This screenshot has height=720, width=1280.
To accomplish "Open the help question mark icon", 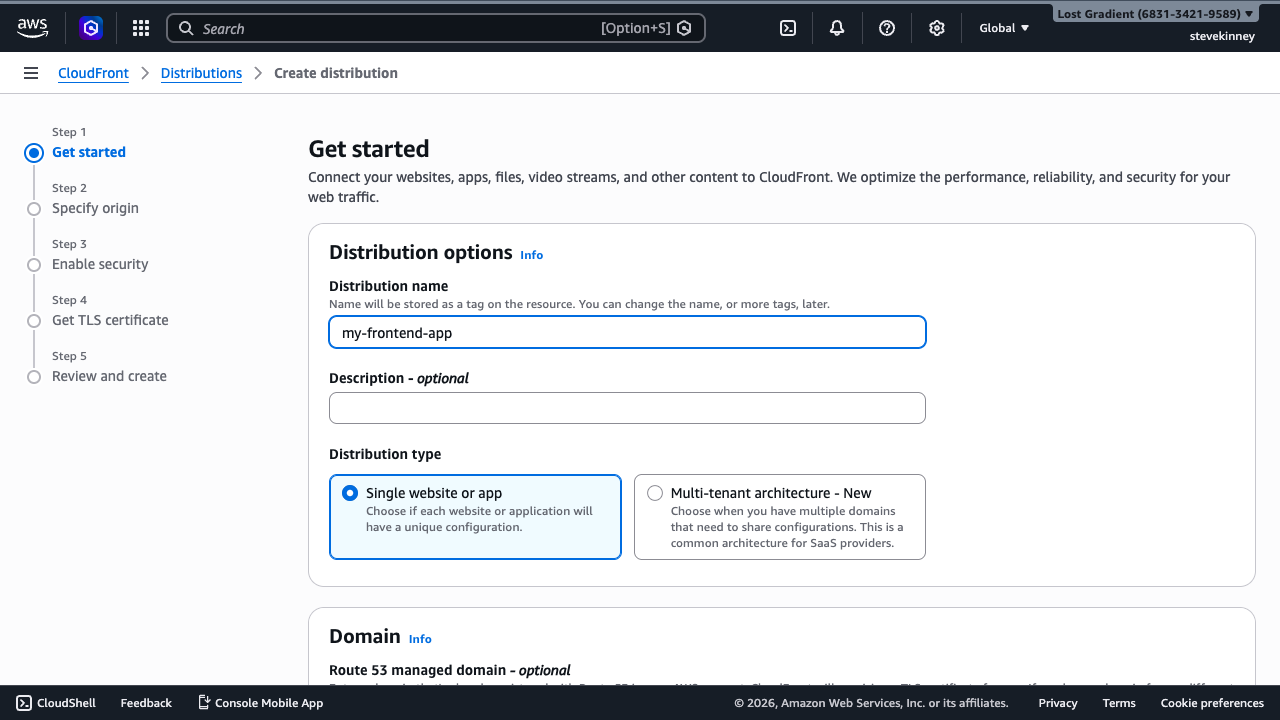I will coord(887,28).
